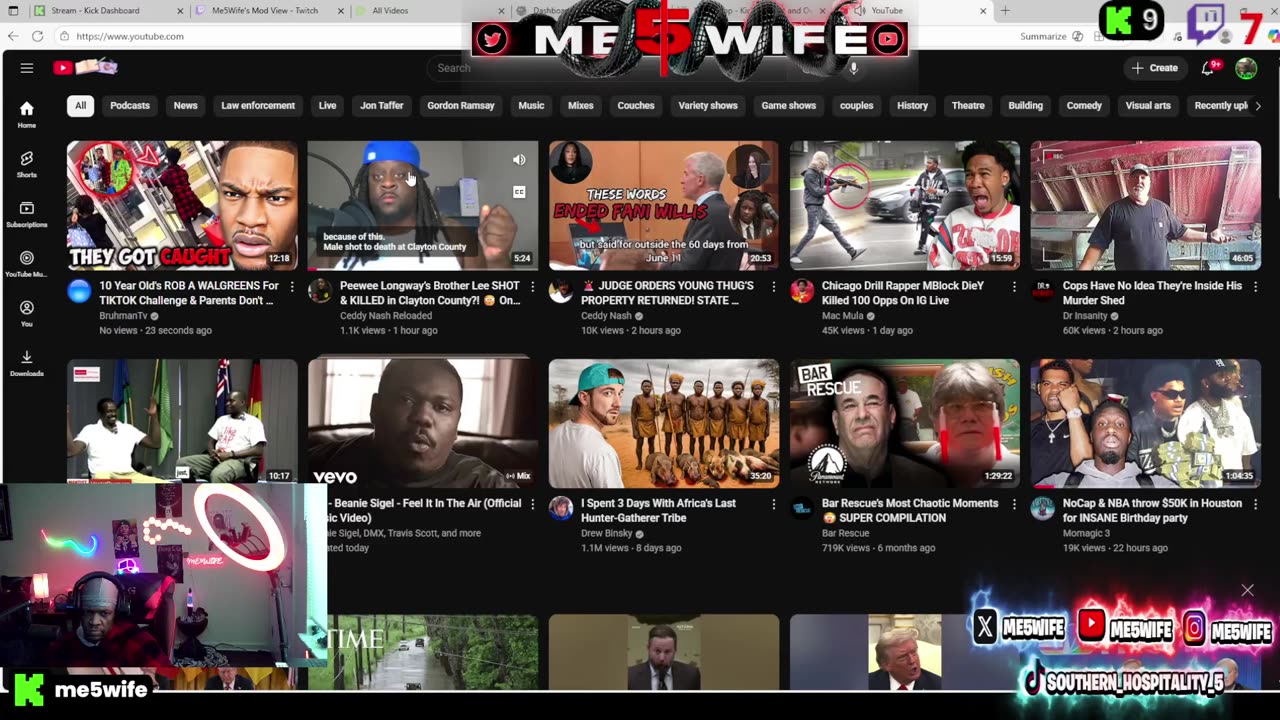Open NoCap birthday party thumbnail
The height and width of the screenshot is (720, 1280).
1146,423
